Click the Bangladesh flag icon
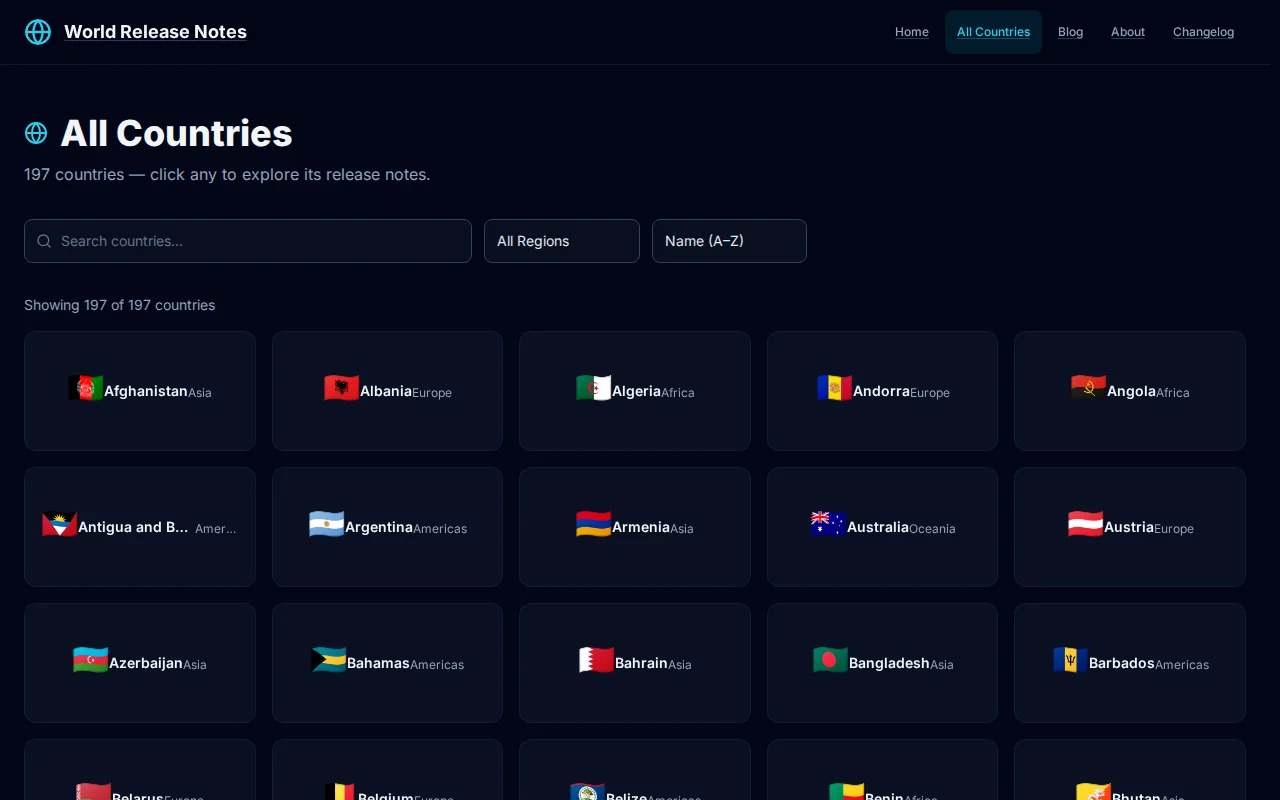 (831, 660)
